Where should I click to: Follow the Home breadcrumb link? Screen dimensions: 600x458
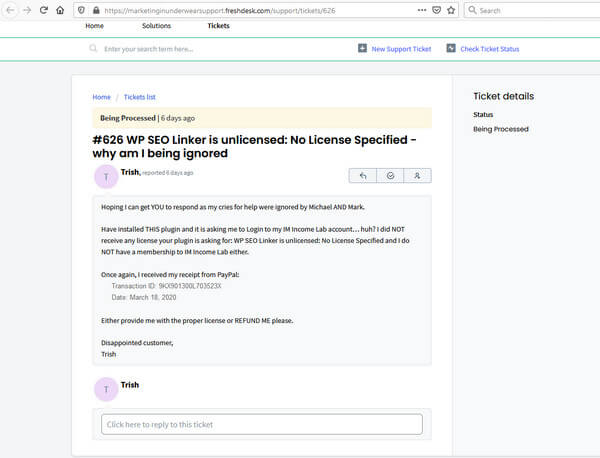[101, 97]
